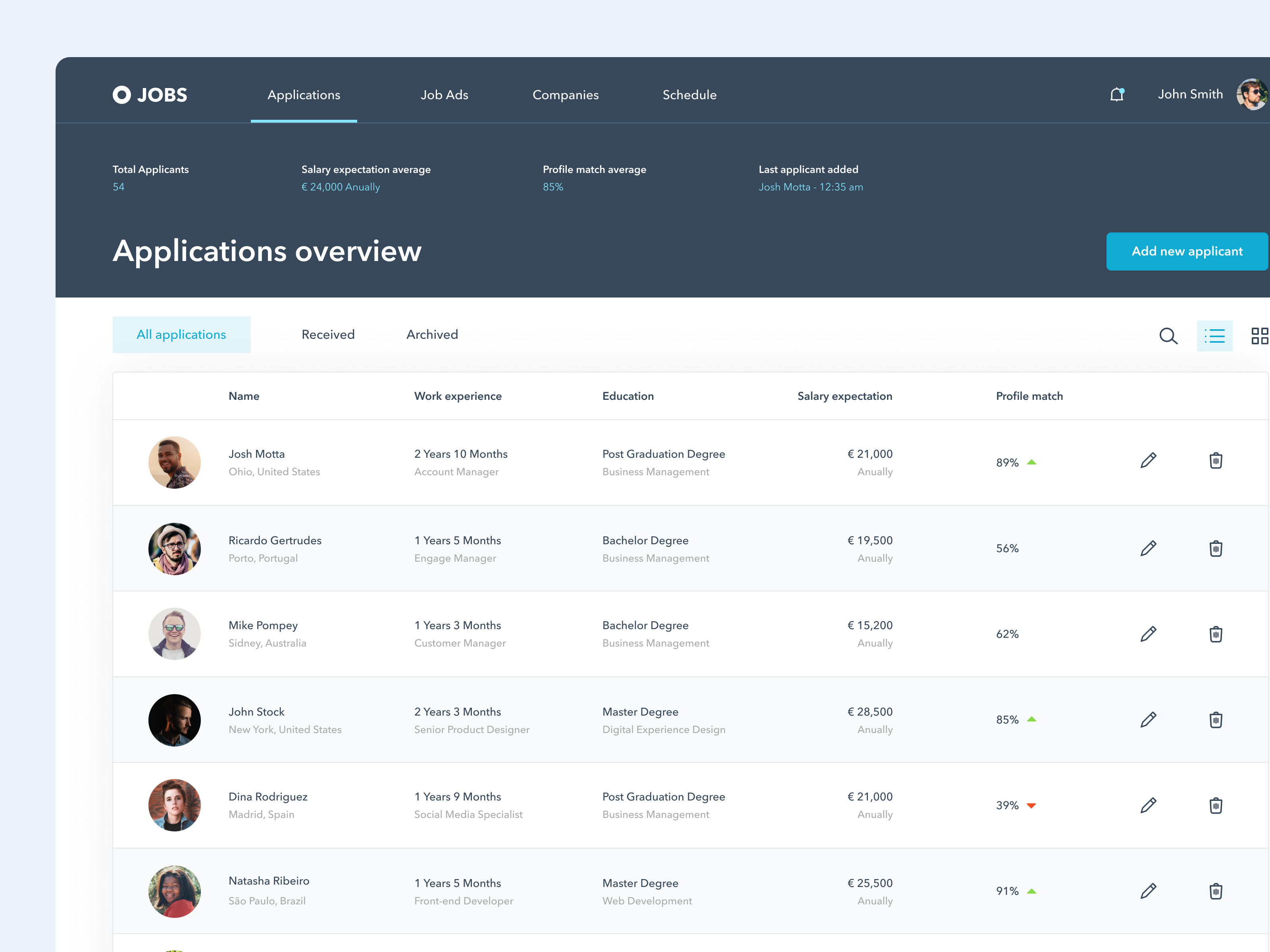The image size is (1270, 952).
Task: Edit Josh Motta's application with pencil icon
Action: (1148, 461)
